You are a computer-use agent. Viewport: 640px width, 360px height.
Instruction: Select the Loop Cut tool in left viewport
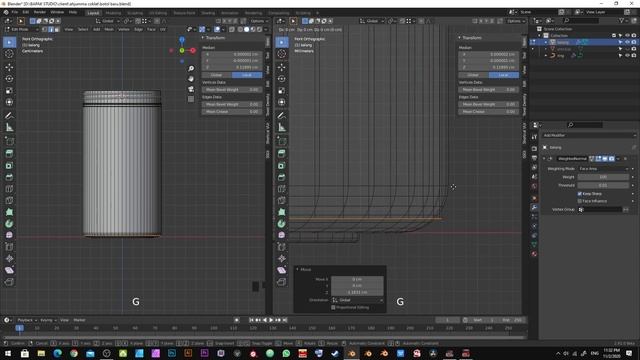click(x=9, y=189)
